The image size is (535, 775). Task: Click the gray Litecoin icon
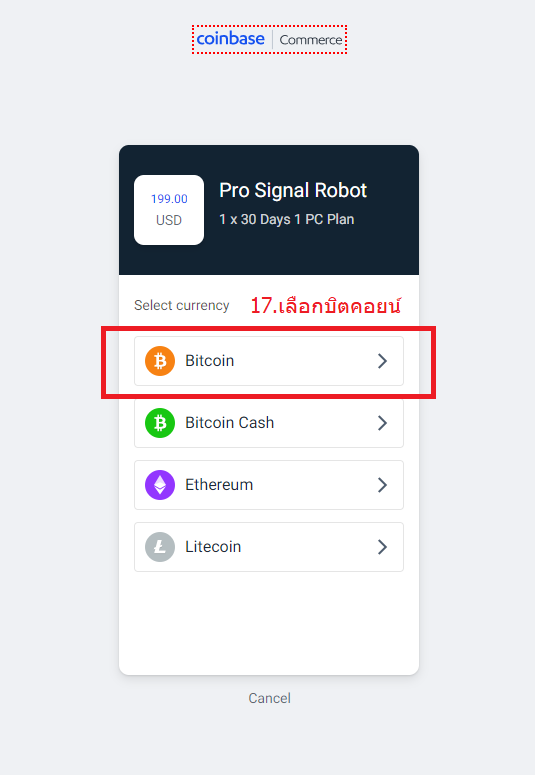pyautogui.click(x=160, y=547)
